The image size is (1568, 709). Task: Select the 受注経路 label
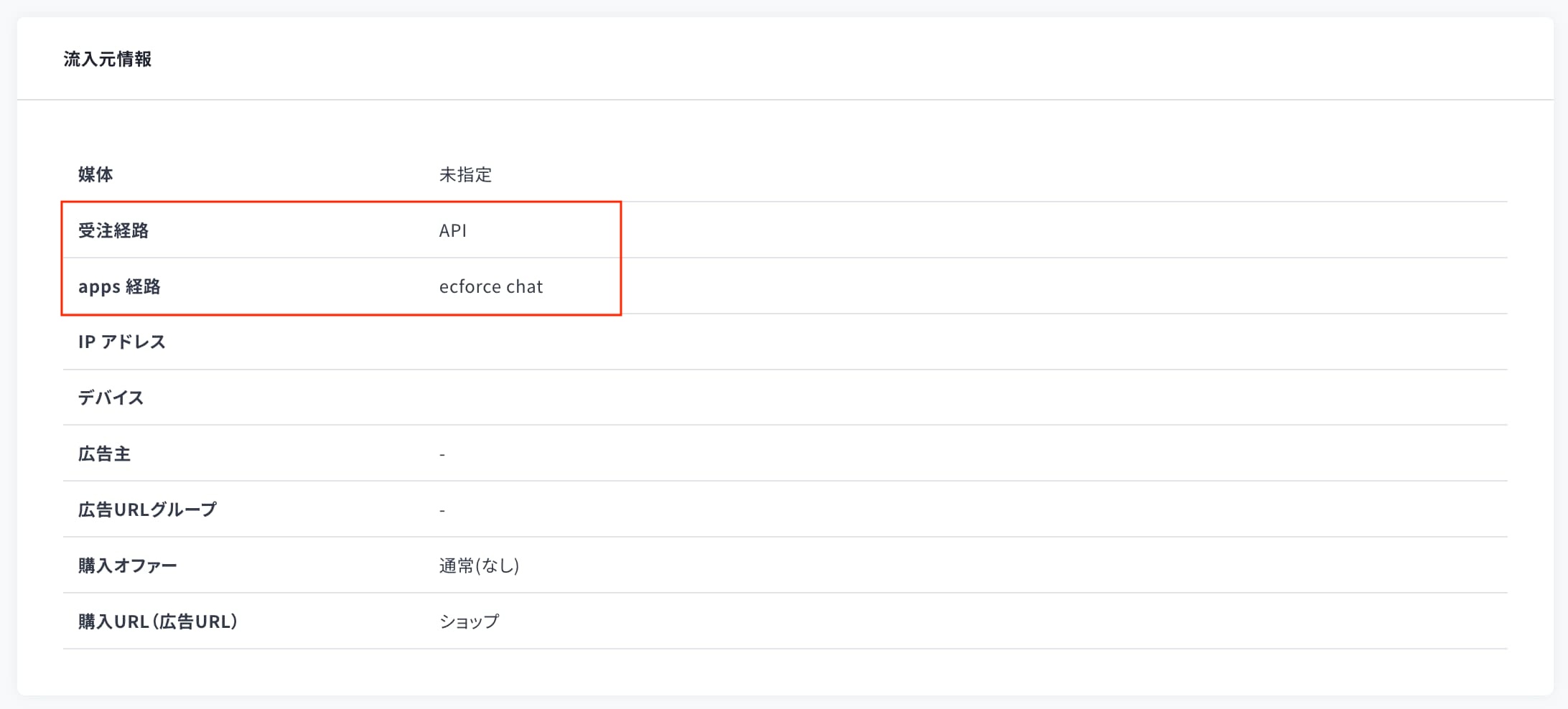click(113, 230)
